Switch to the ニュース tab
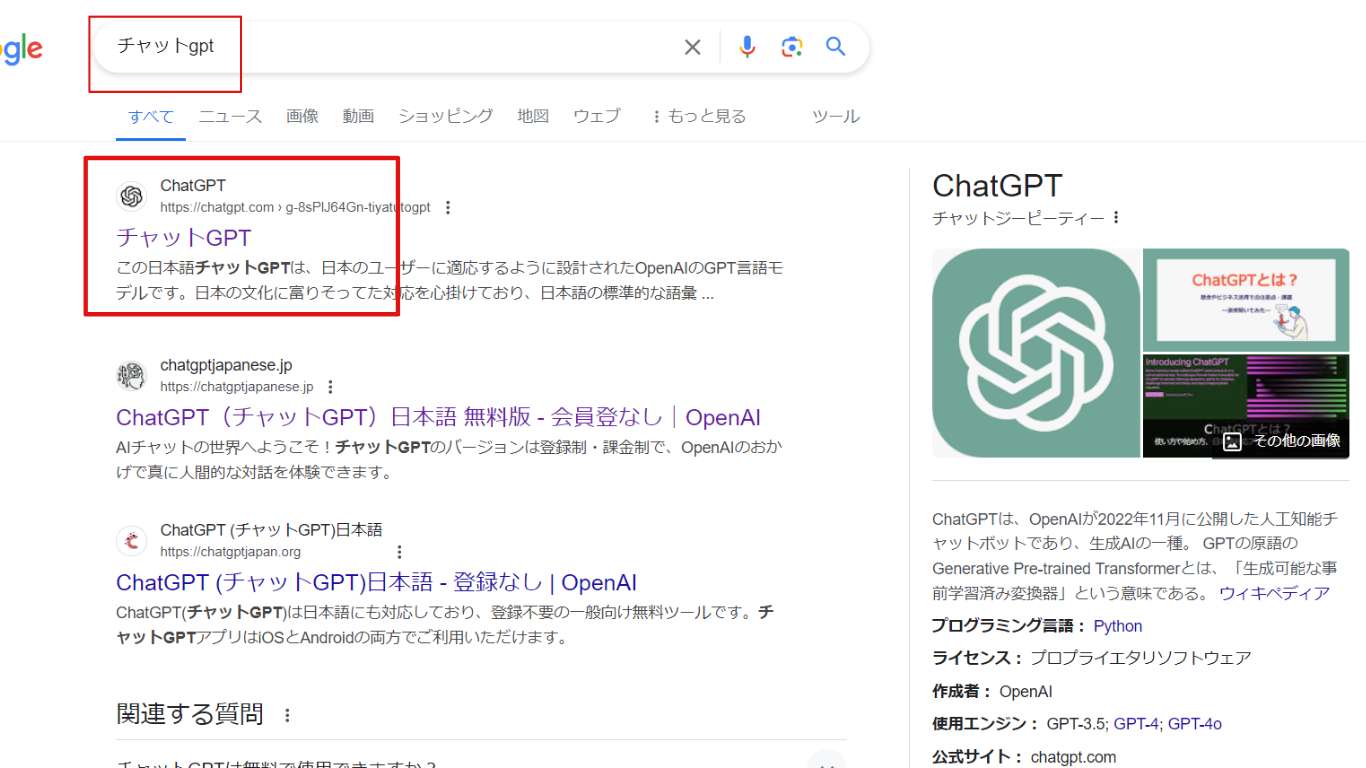 [230, 116]
